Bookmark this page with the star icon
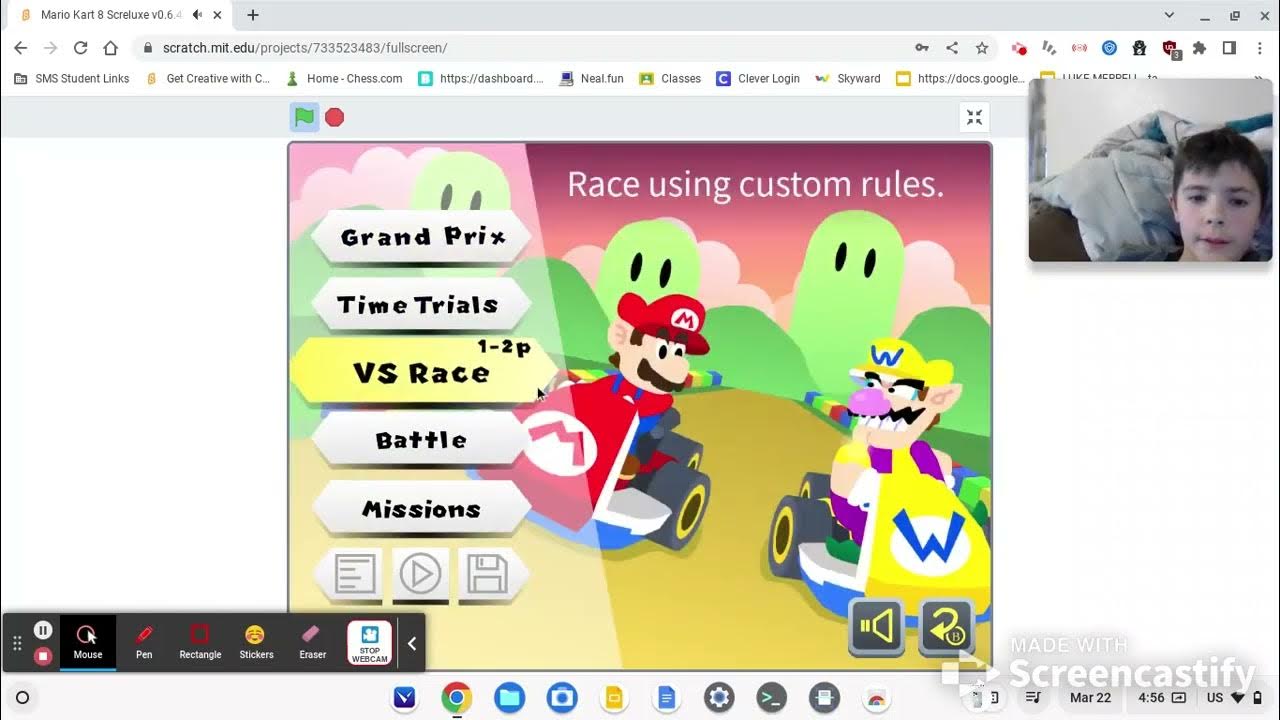Viewport: 1280px width, 720px height. (982, 48)
